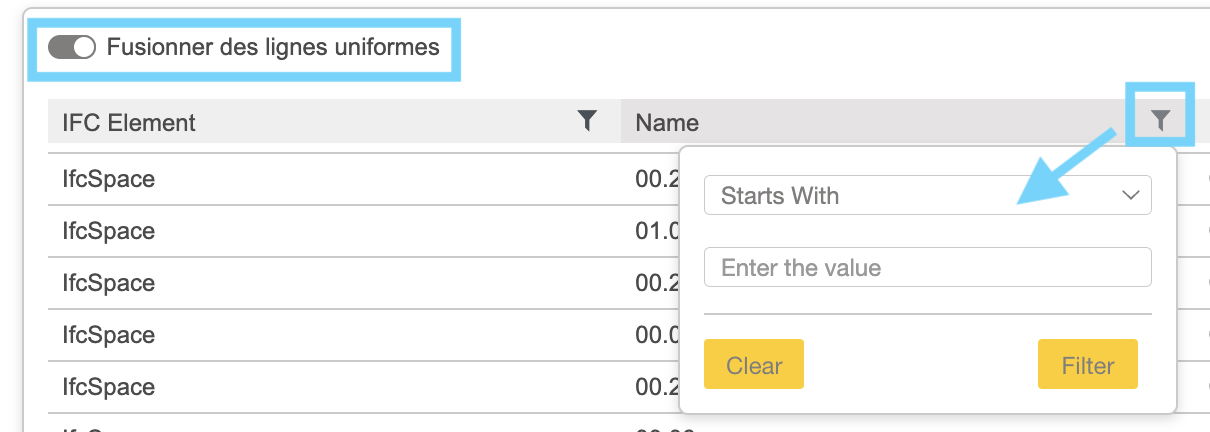Click the yellow Clear button

pyautogui.click(x=754, y=365)
